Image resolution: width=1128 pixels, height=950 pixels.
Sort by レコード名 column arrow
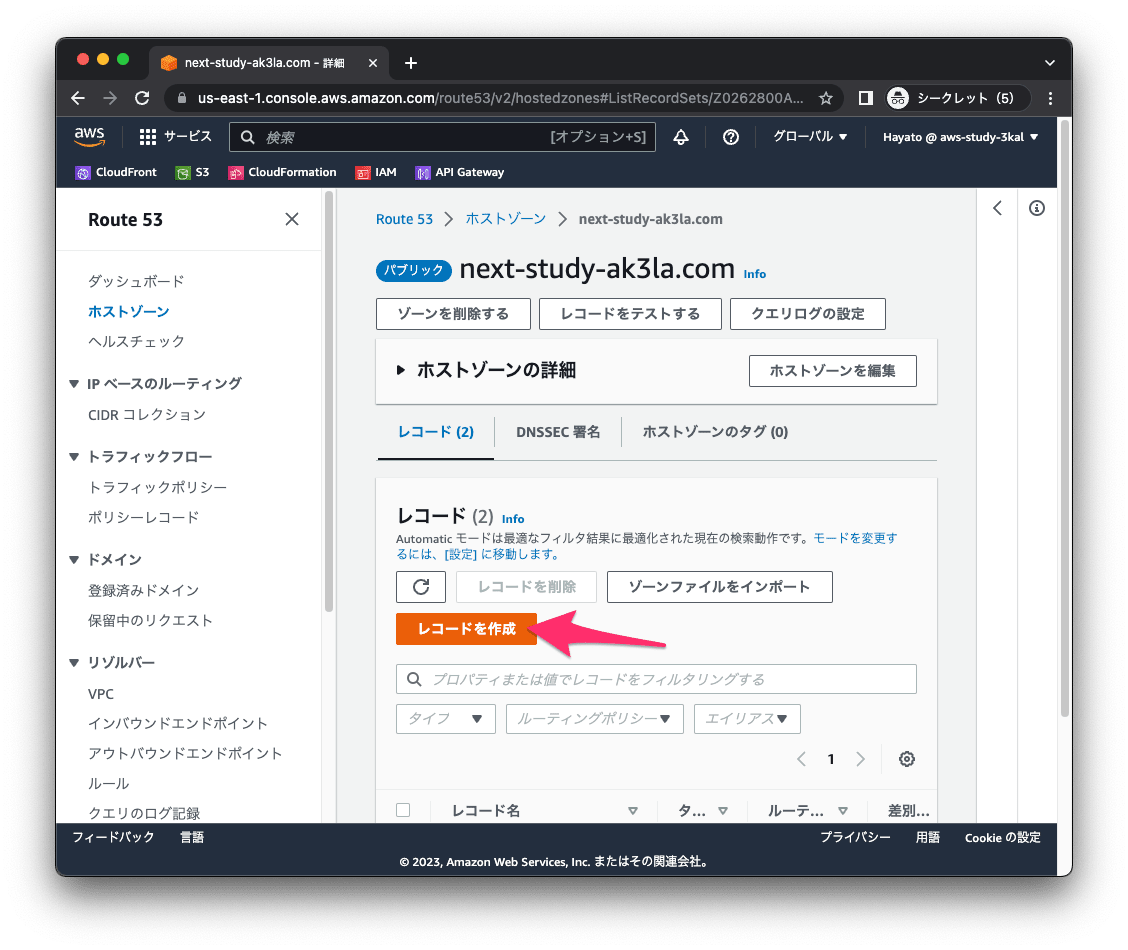point(632,810)
